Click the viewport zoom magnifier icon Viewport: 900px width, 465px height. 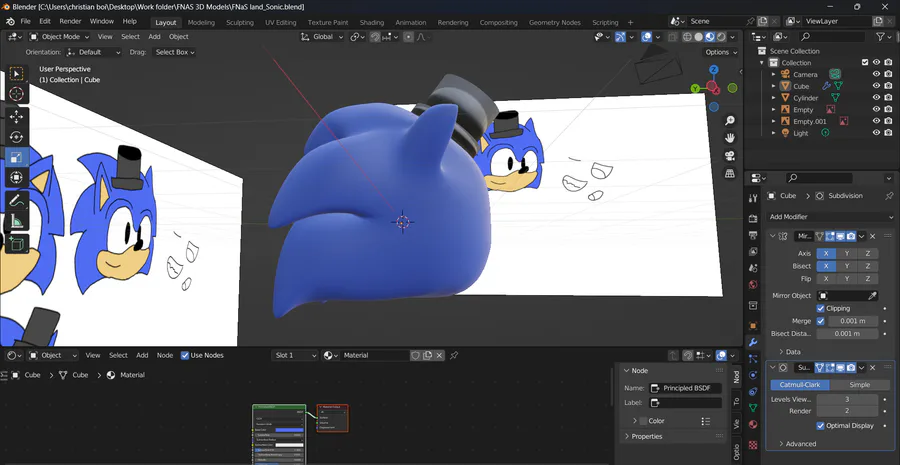[730, 121]
